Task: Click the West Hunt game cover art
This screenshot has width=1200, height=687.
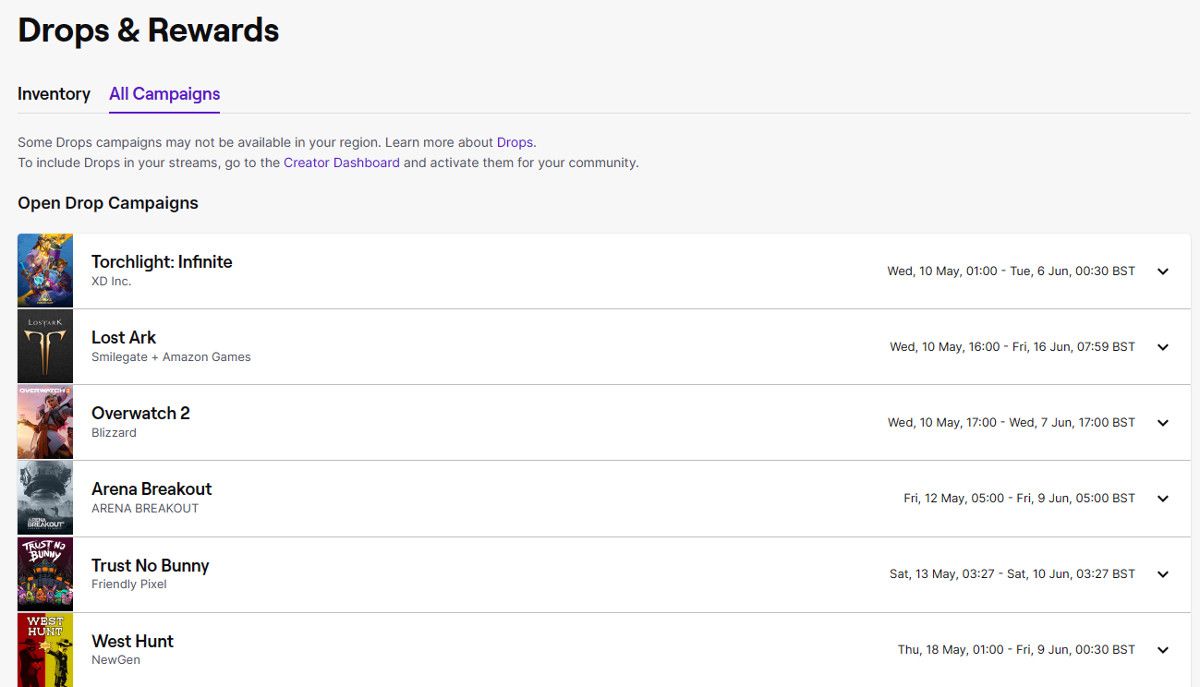Action: pyautogui.click(x=45, y=650)
